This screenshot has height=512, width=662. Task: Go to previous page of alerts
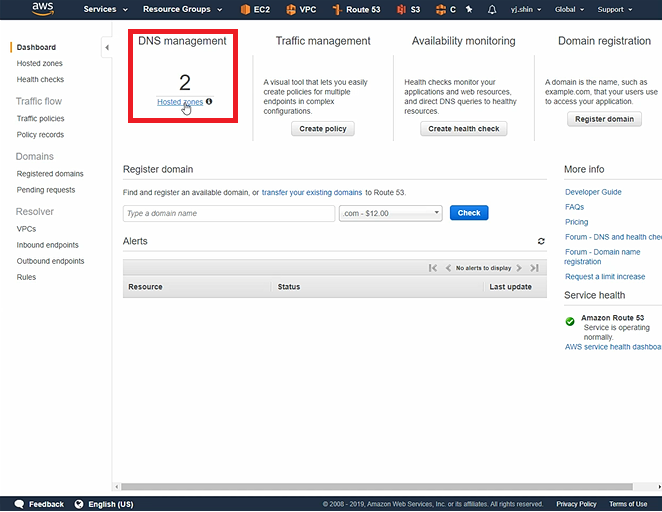click(x=448, y=268)
